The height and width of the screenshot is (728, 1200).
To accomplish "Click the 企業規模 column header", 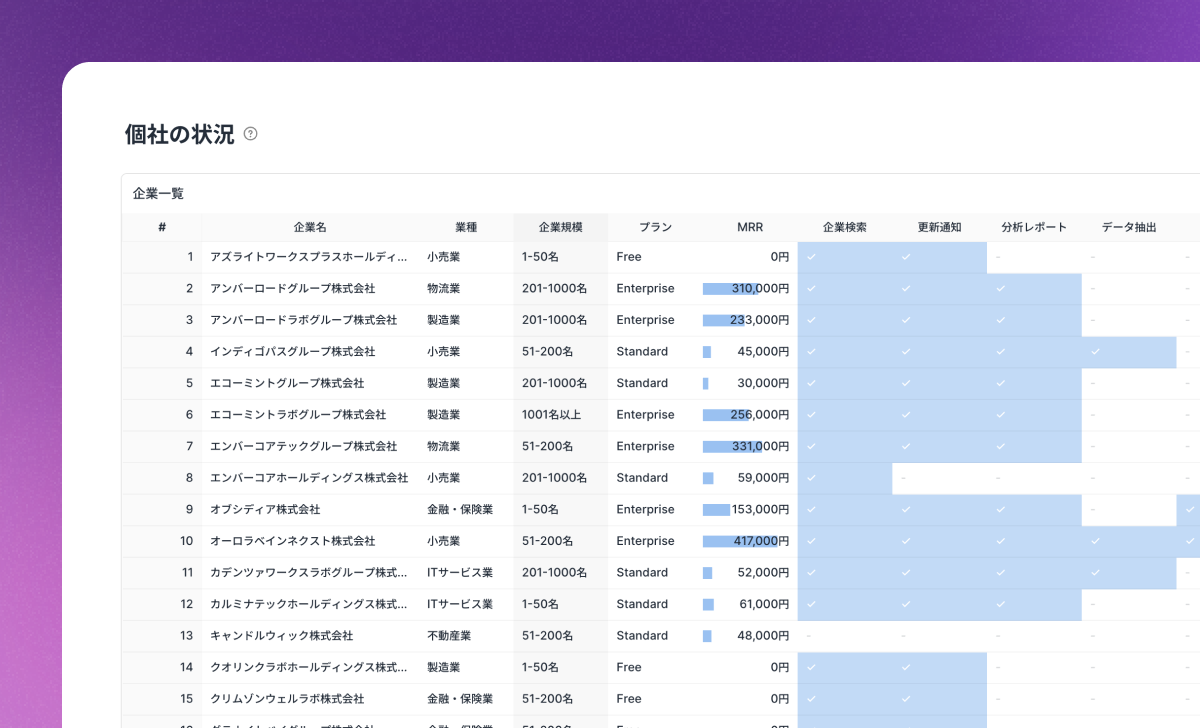I will [560, 227].
